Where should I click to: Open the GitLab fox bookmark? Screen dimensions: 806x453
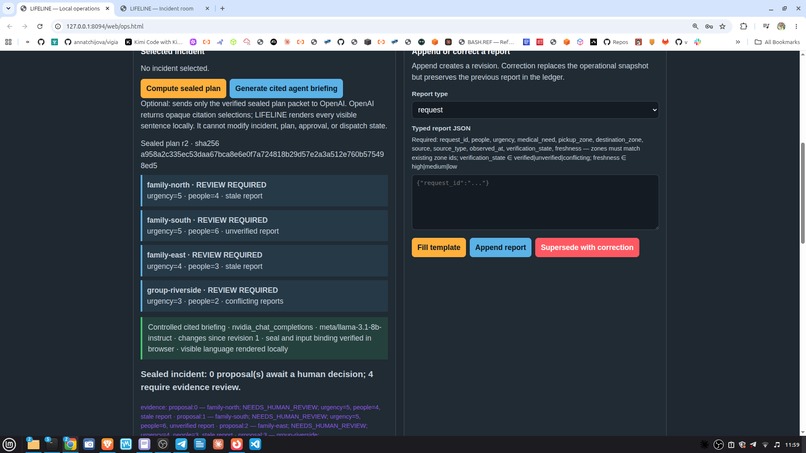coord(665,42)
